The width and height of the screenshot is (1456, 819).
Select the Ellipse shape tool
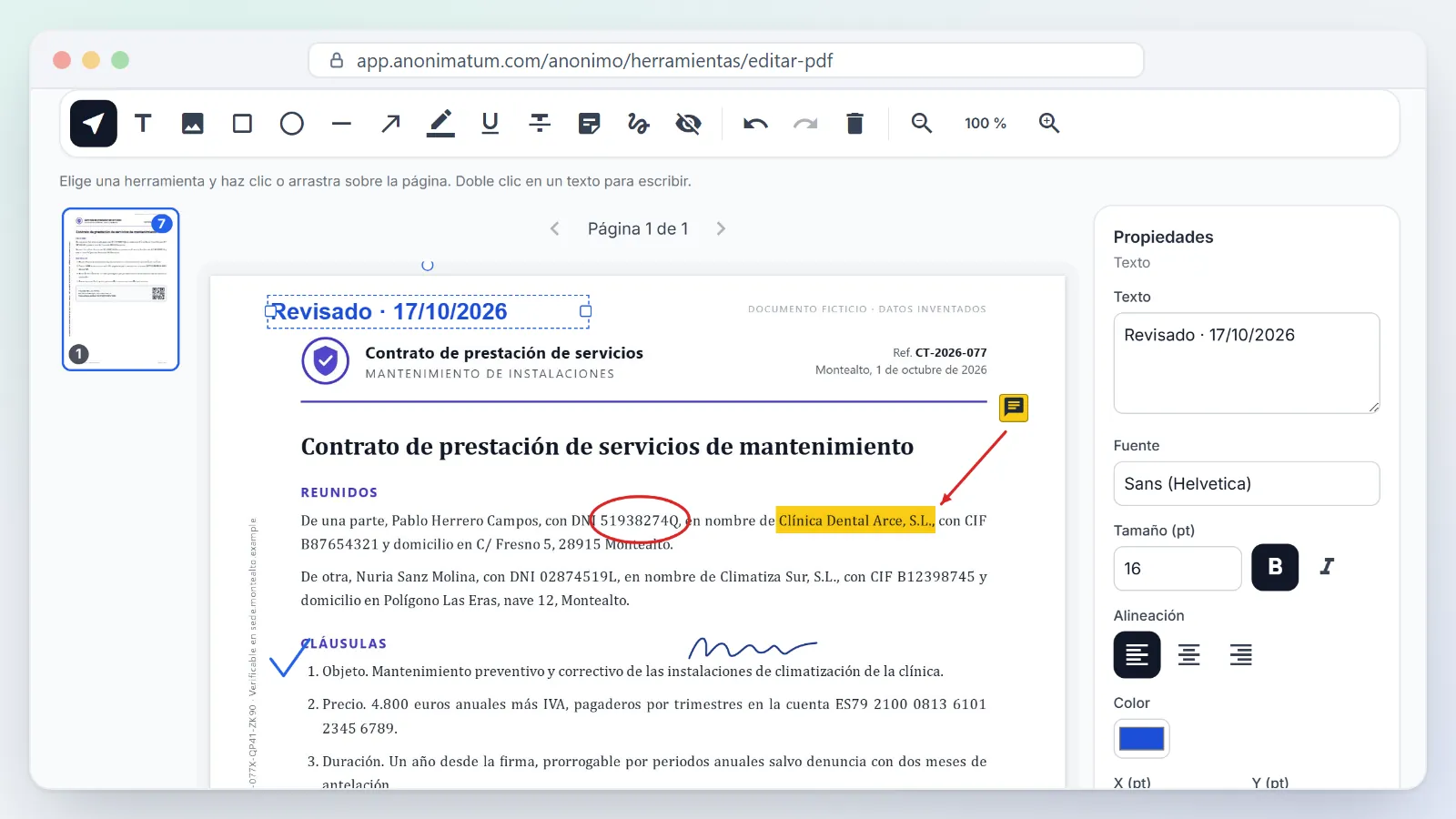coord(292,124)
